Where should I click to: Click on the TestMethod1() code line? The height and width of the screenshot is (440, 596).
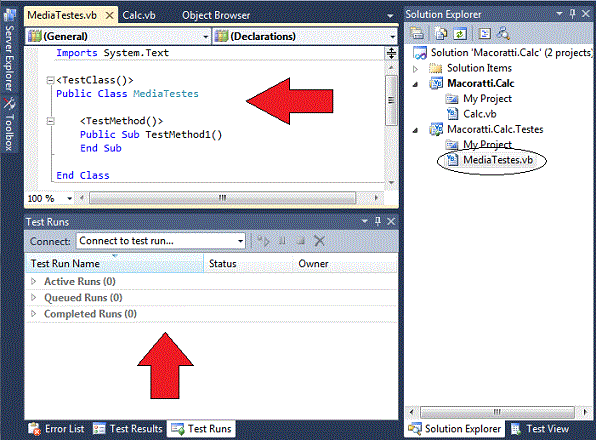[x=151, y=135]
